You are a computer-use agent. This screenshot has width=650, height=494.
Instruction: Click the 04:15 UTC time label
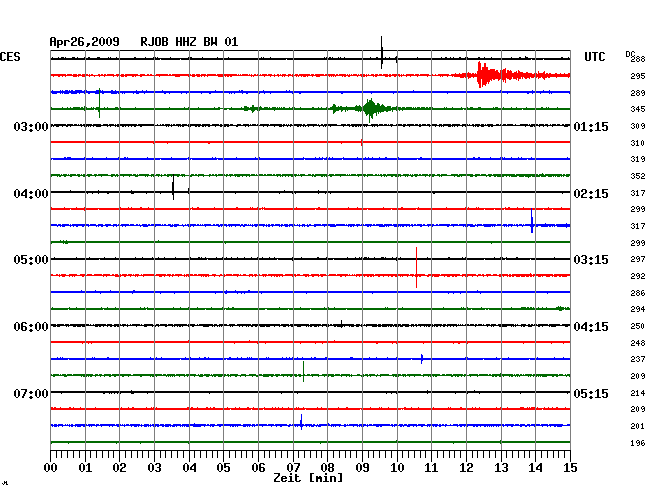pos(591,327)
